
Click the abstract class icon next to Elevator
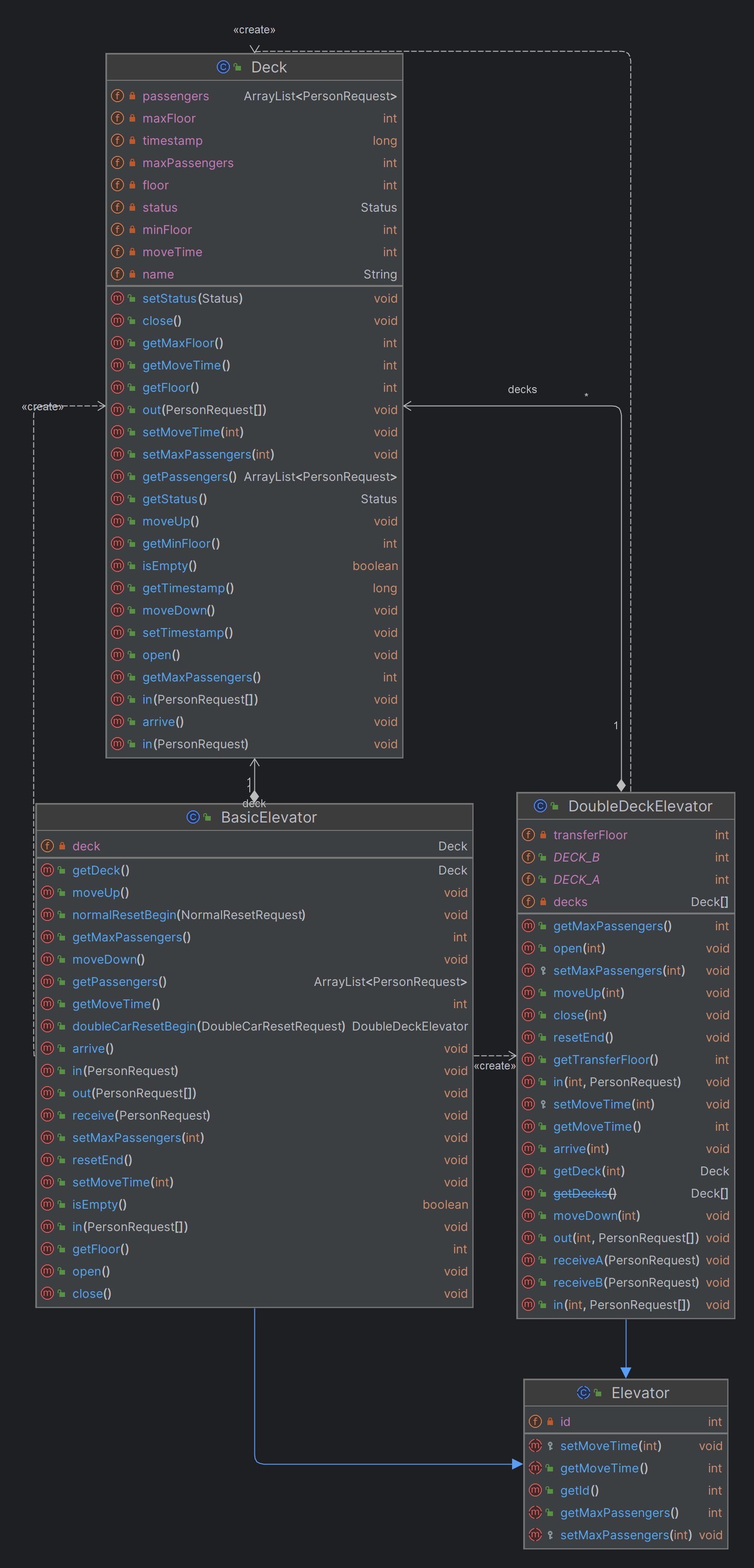pyautogui.click(x=583, y=1393)
